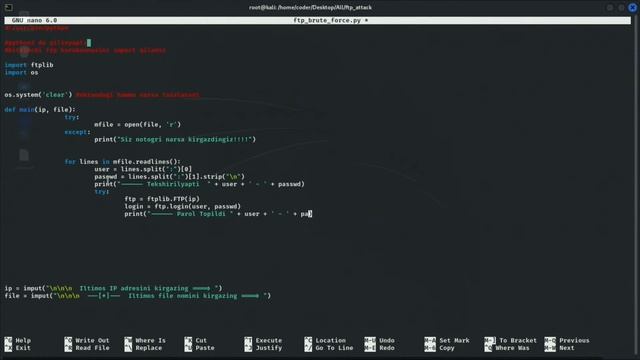The image size is (640, 360).
Task: Click the Where Was shortcut label
Action: point(512,348)
